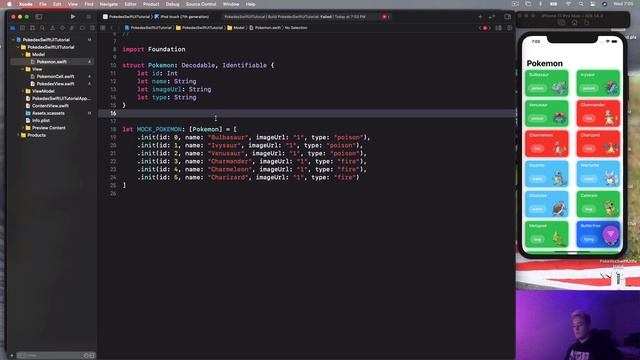Click the code review arrows icon
This screenshot has height=360, width=640.
[x=492, y=17]
